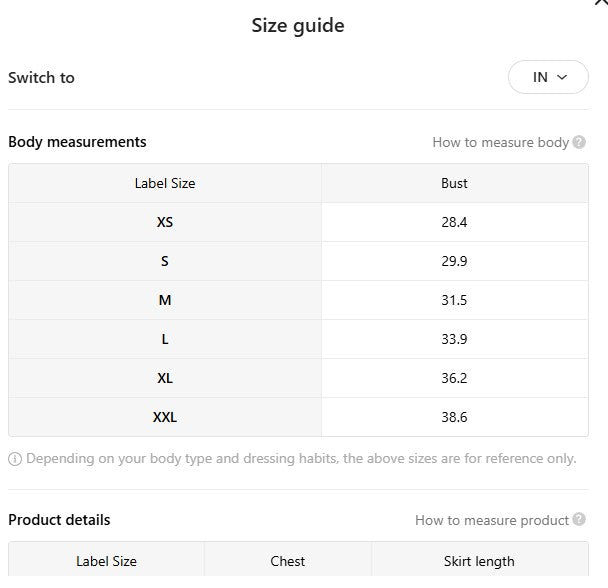Select the M label size row
Screen dimensions: 608x588
click(165, 300)
